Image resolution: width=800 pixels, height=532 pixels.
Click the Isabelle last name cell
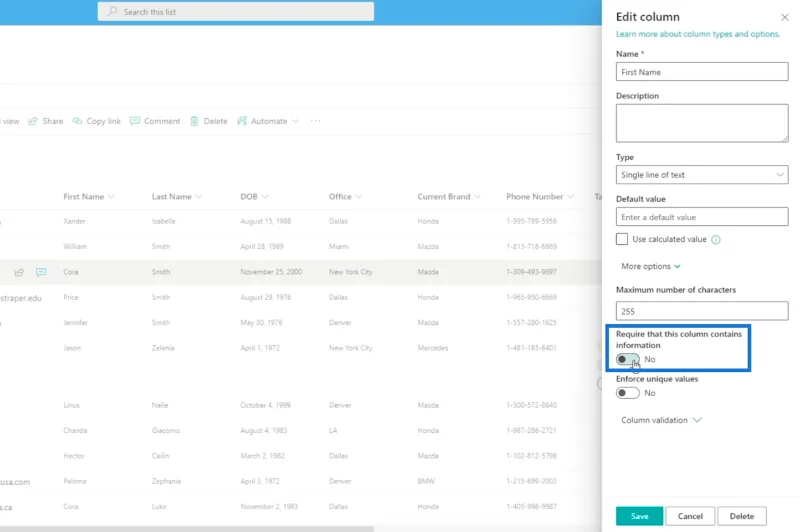163,221
